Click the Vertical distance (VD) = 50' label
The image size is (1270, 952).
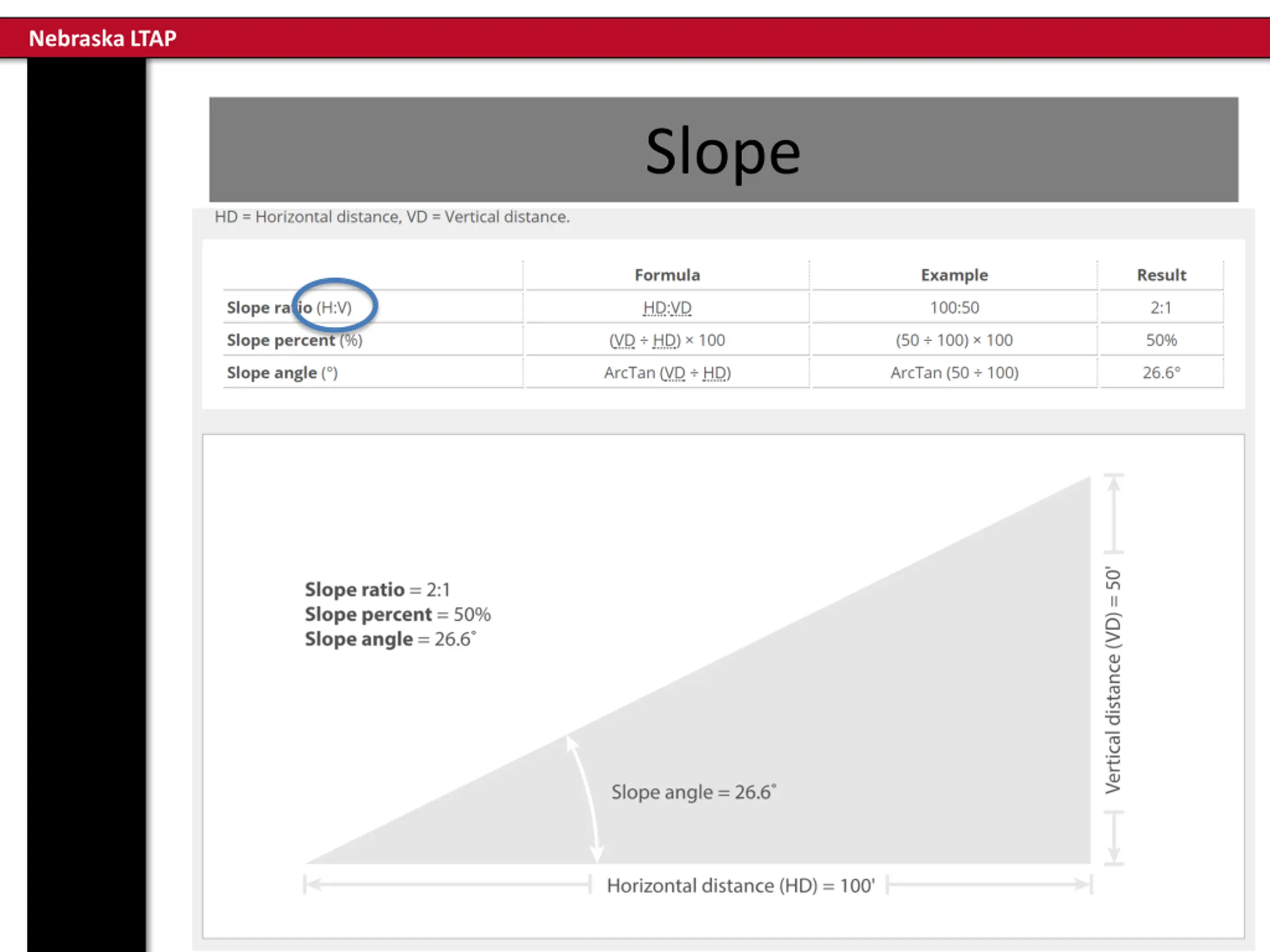(1113, 681)
